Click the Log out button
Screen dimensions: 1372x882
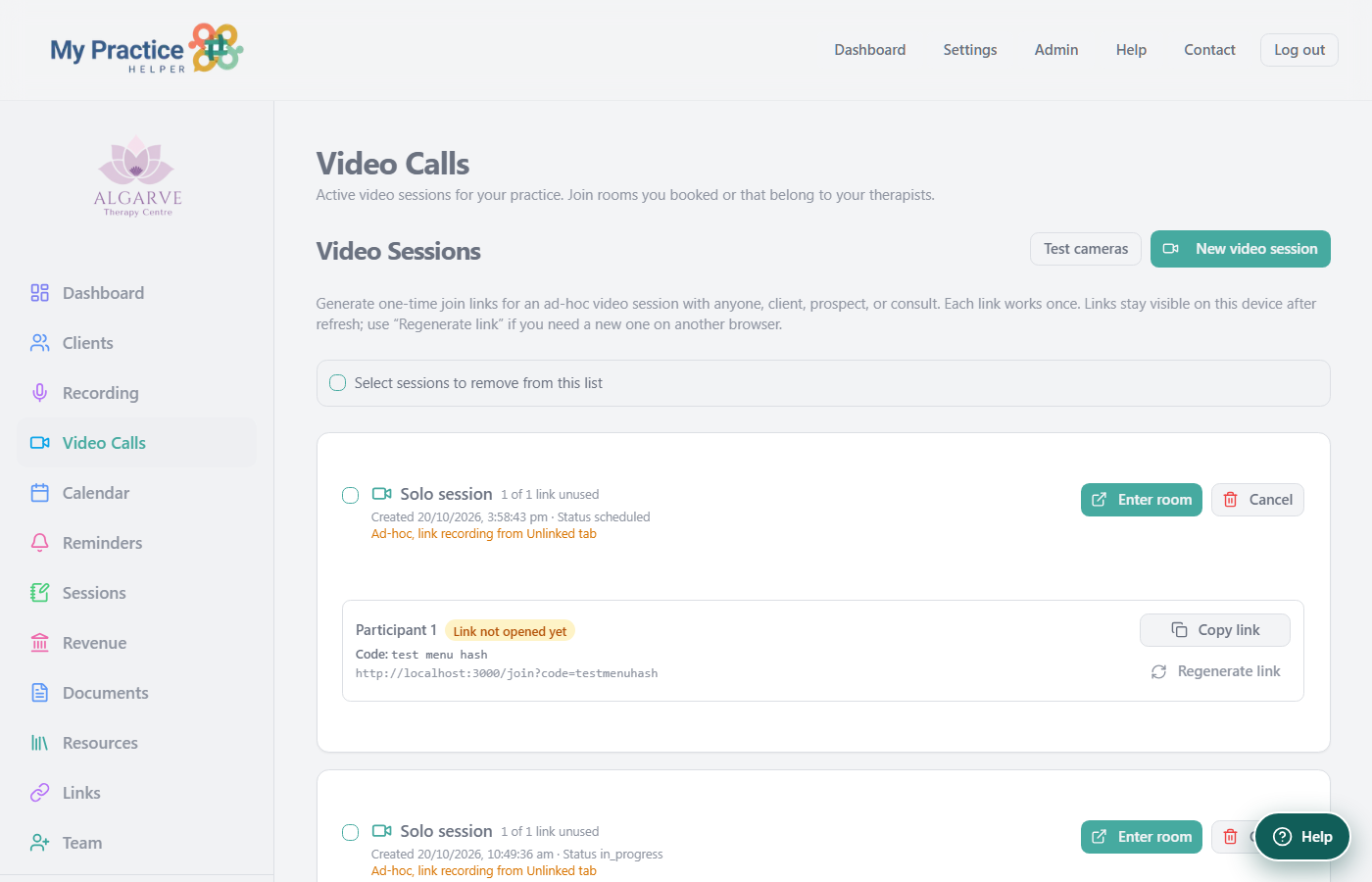point(1299,50)
